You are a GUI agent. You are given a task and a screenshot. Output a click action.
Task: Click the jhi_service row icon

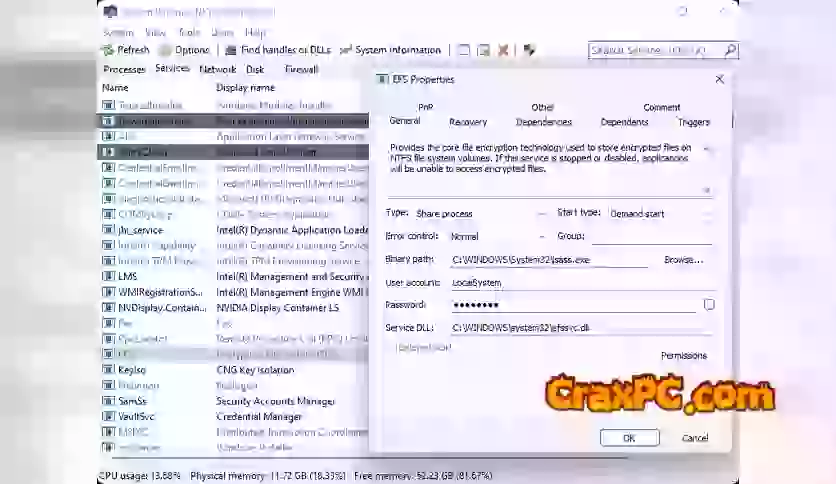coord(108,230)
